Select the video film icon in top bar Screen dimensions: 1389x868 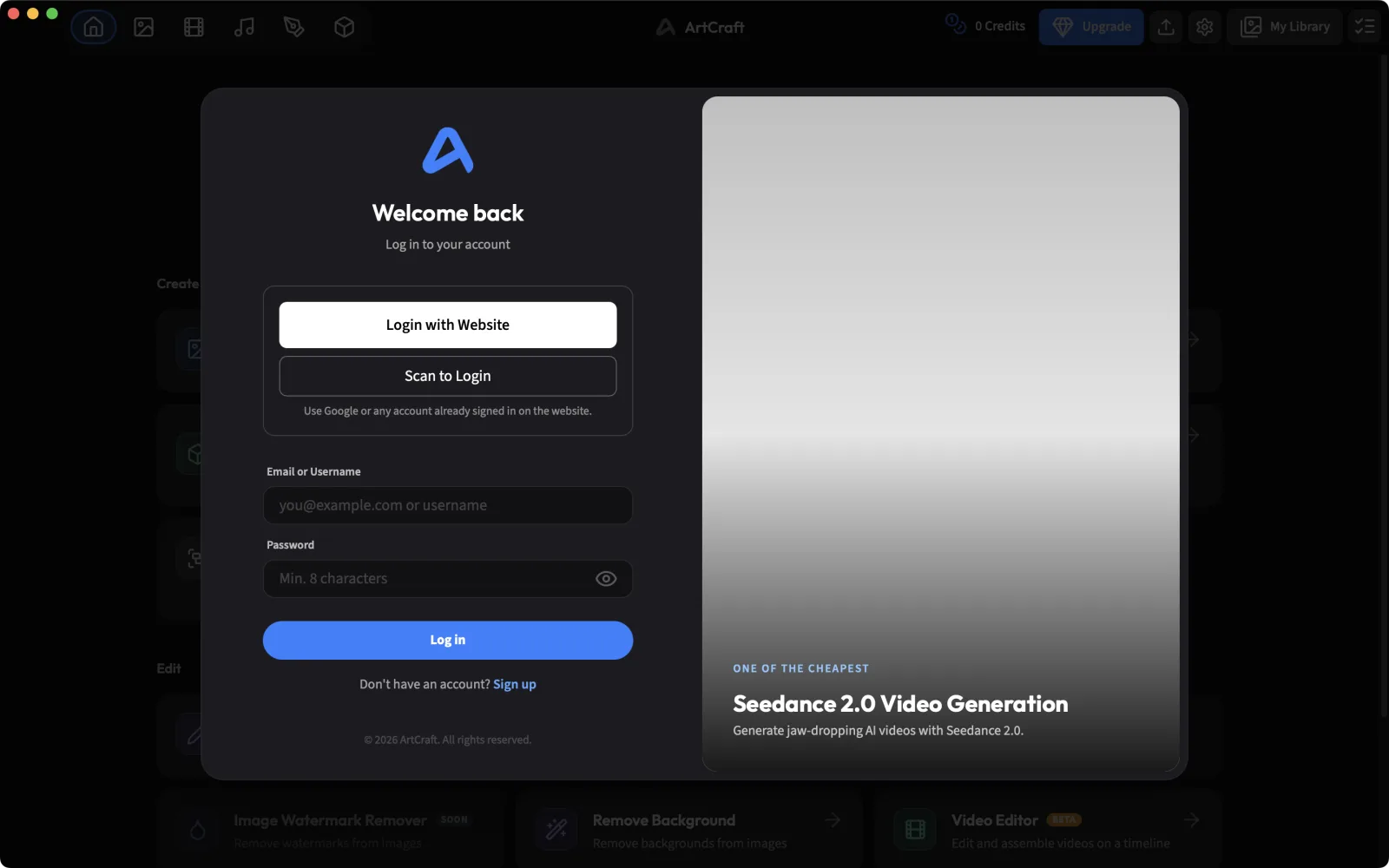tap(194, 27)
